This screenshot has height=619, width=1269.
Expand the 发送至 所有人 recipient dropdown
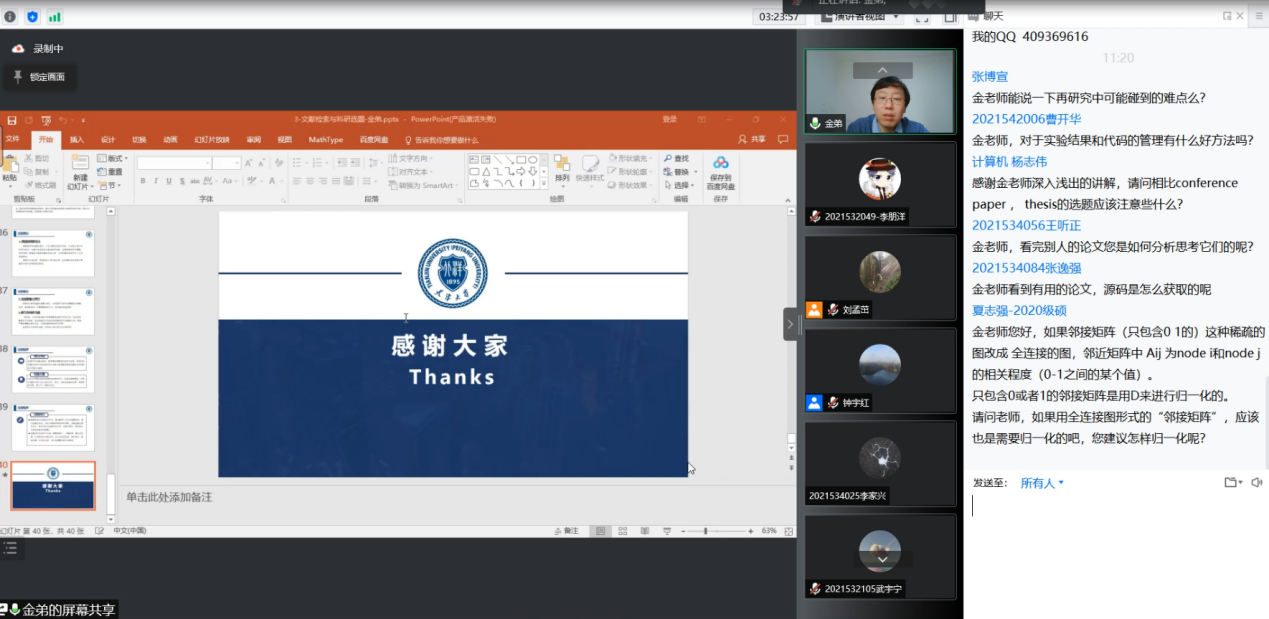tap(1042, 483)
